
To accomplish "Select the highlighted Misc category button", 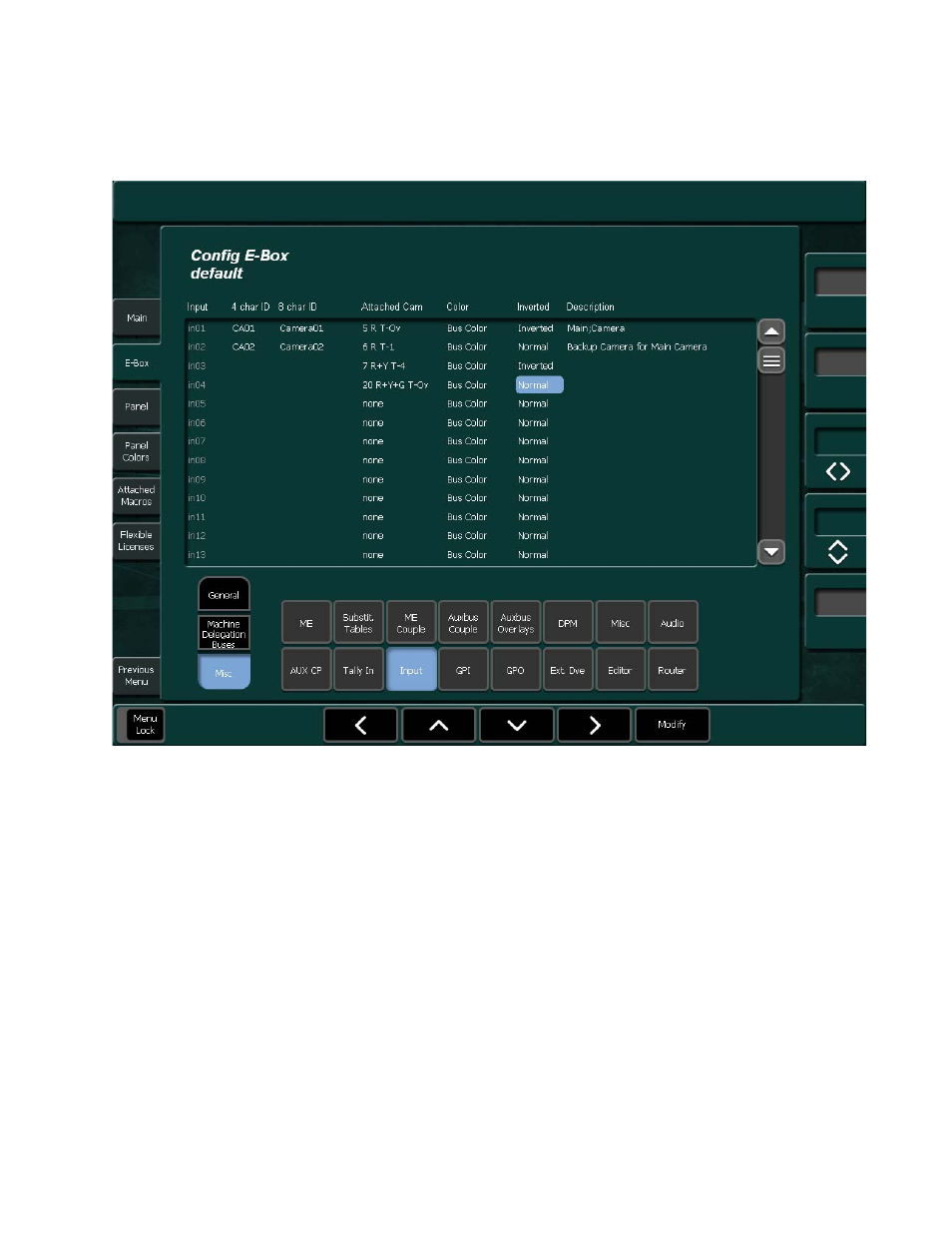I will pos(224,673).
